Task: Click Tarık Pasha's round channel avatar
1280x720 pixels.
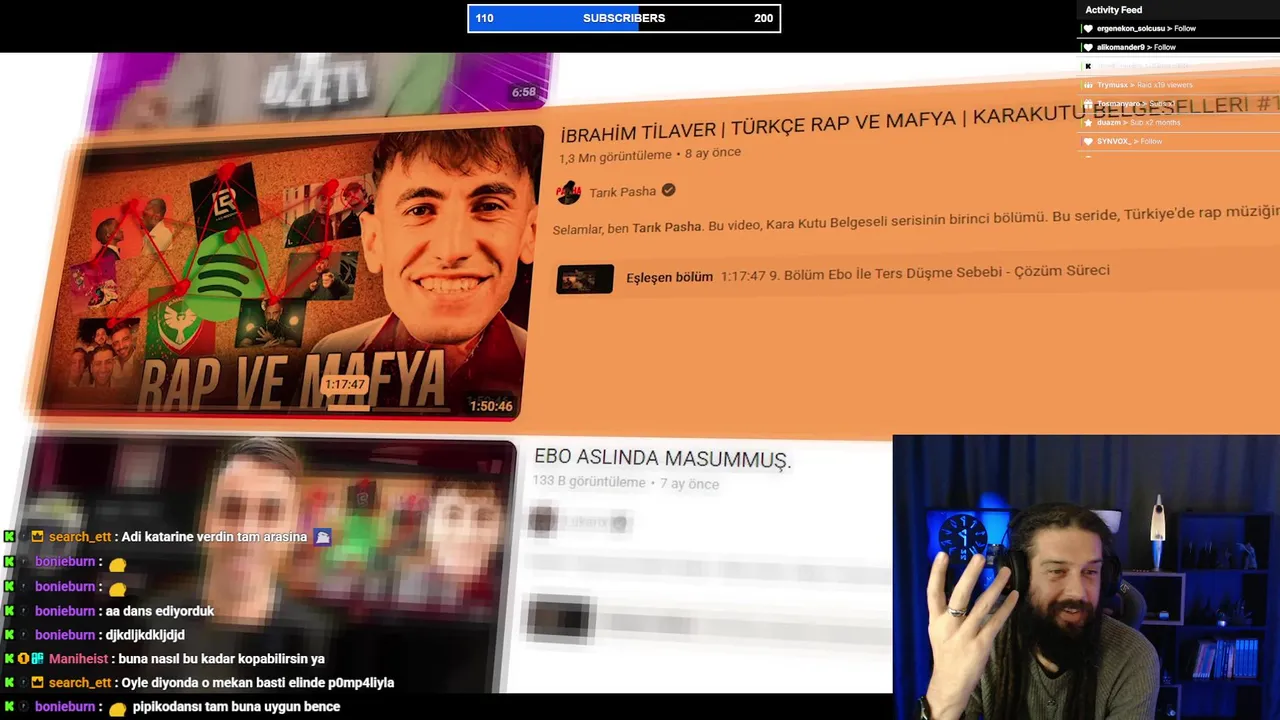Action: pos(568,192)
